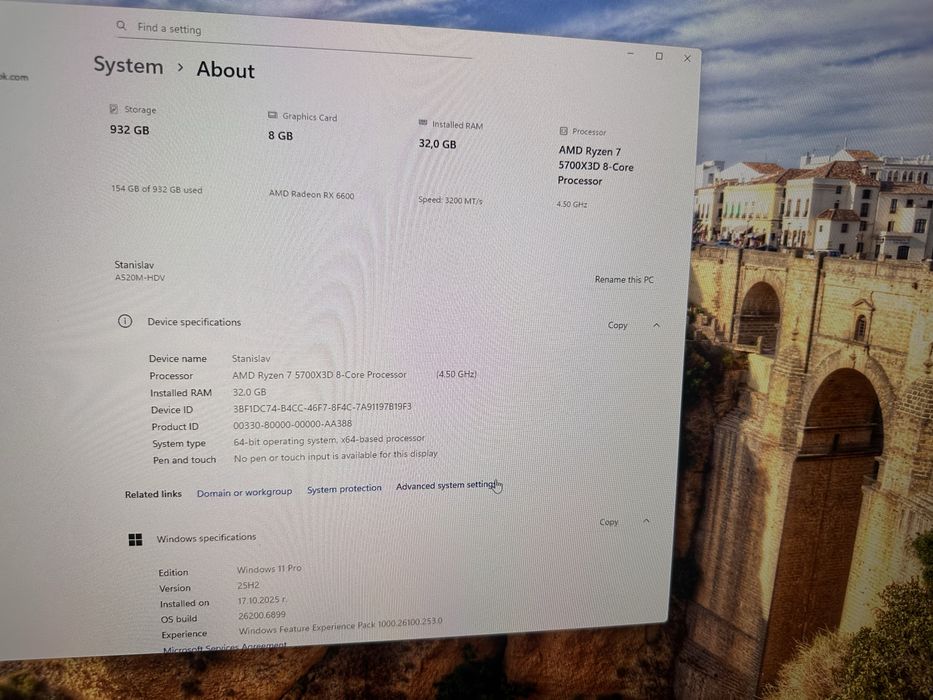933x700 pixels.
Task: Collapse the Windows specifications section
Action: (x=646, y=521)
